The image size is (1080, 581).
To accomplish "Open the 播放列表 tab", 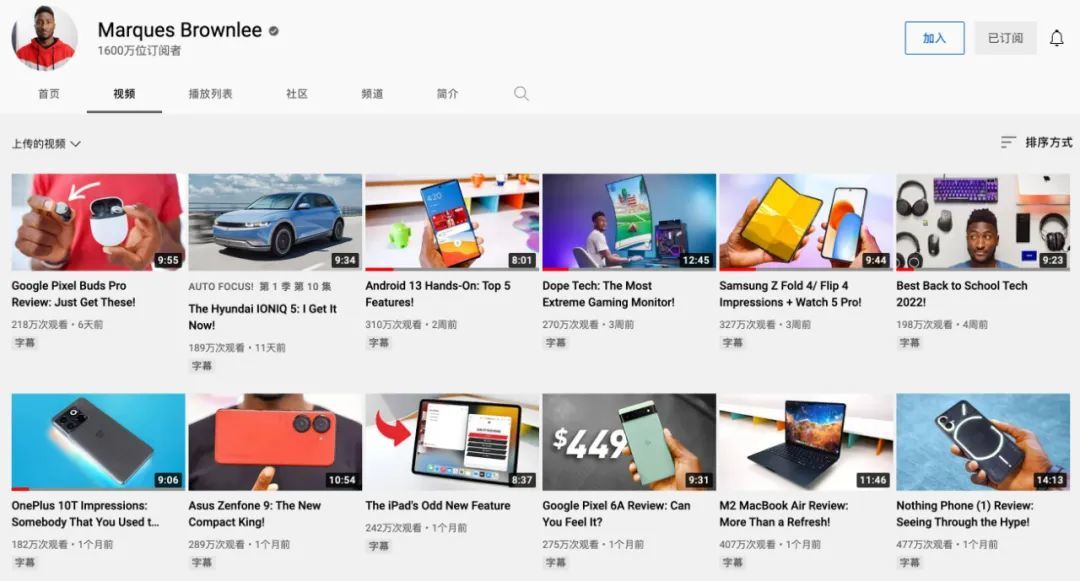I will point(210,94).
